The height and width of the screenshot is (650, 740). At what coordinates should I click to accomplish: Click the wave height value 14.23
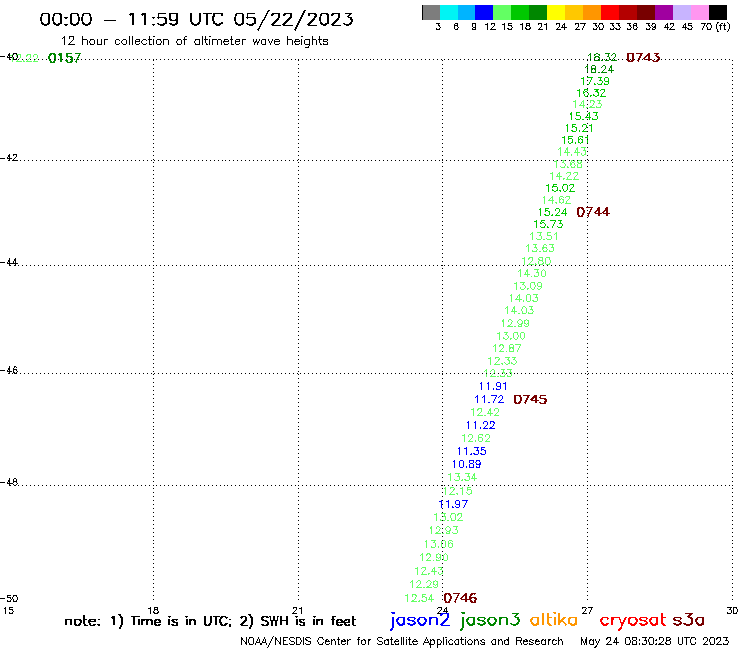pyautogui.click(x=587, y=104)
